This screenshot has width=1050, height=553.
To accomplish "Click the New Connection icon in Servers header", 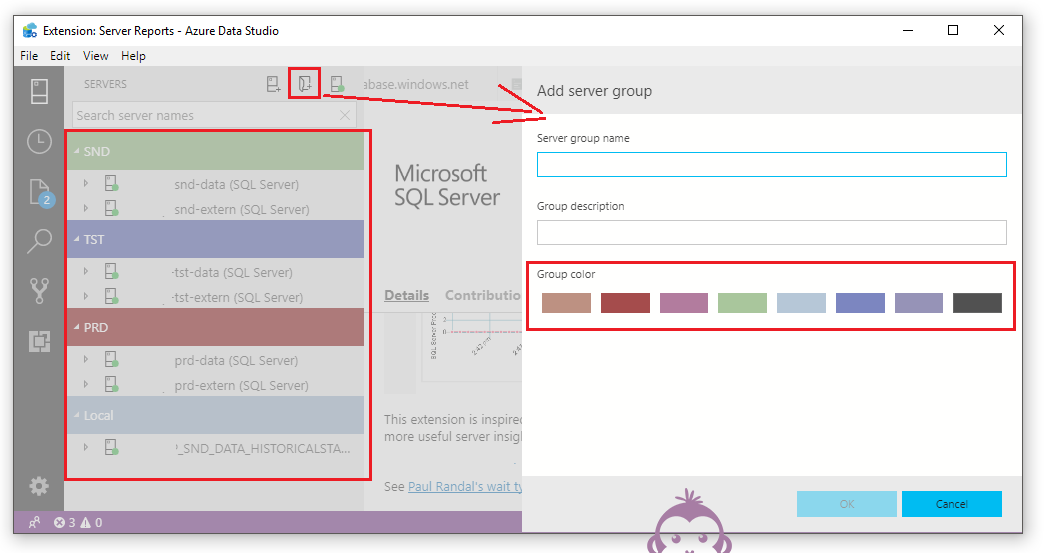I will tap(273, 84).
